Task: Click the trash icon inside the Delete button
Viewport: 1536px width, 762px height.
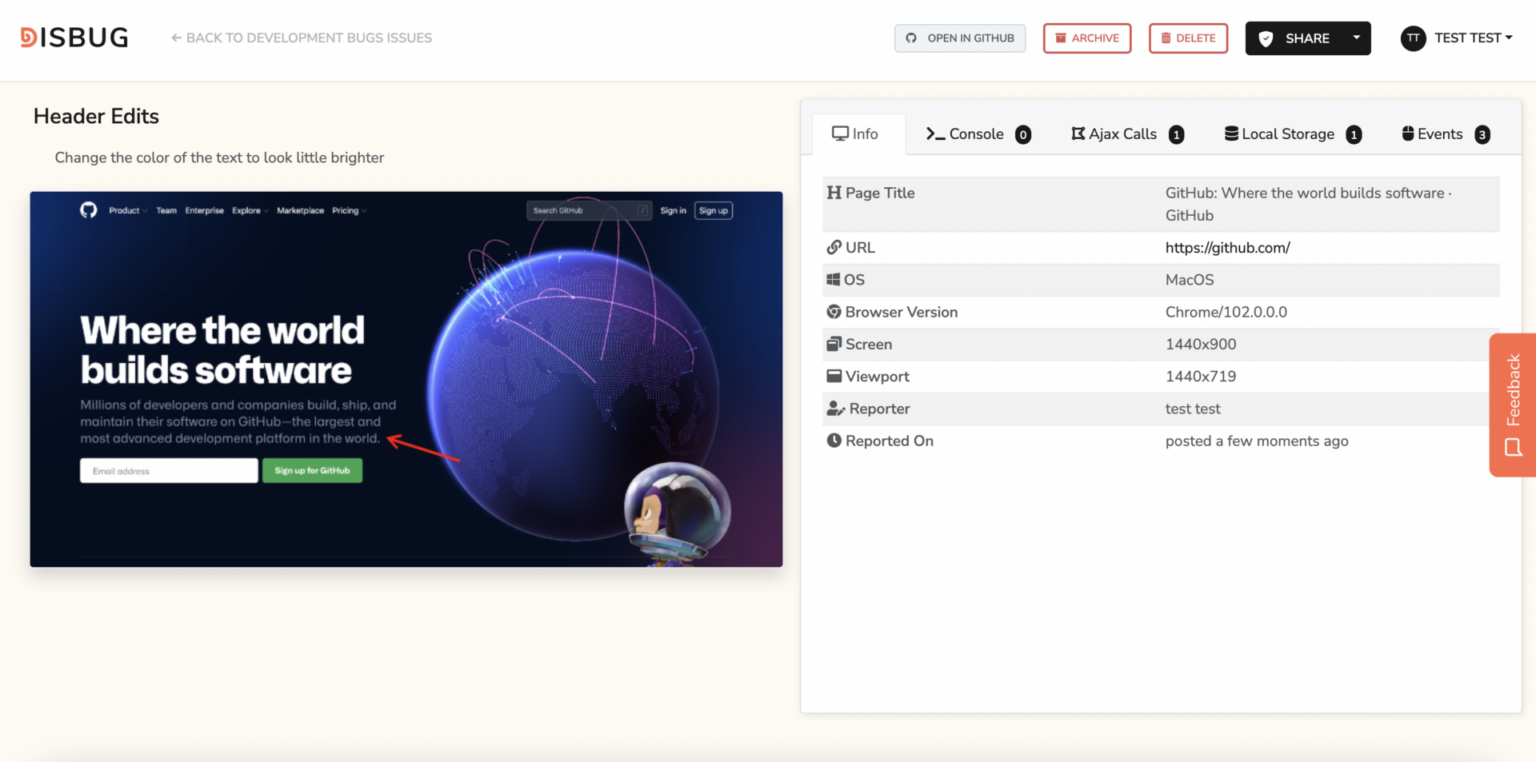Action: (x=1166, y=38)
